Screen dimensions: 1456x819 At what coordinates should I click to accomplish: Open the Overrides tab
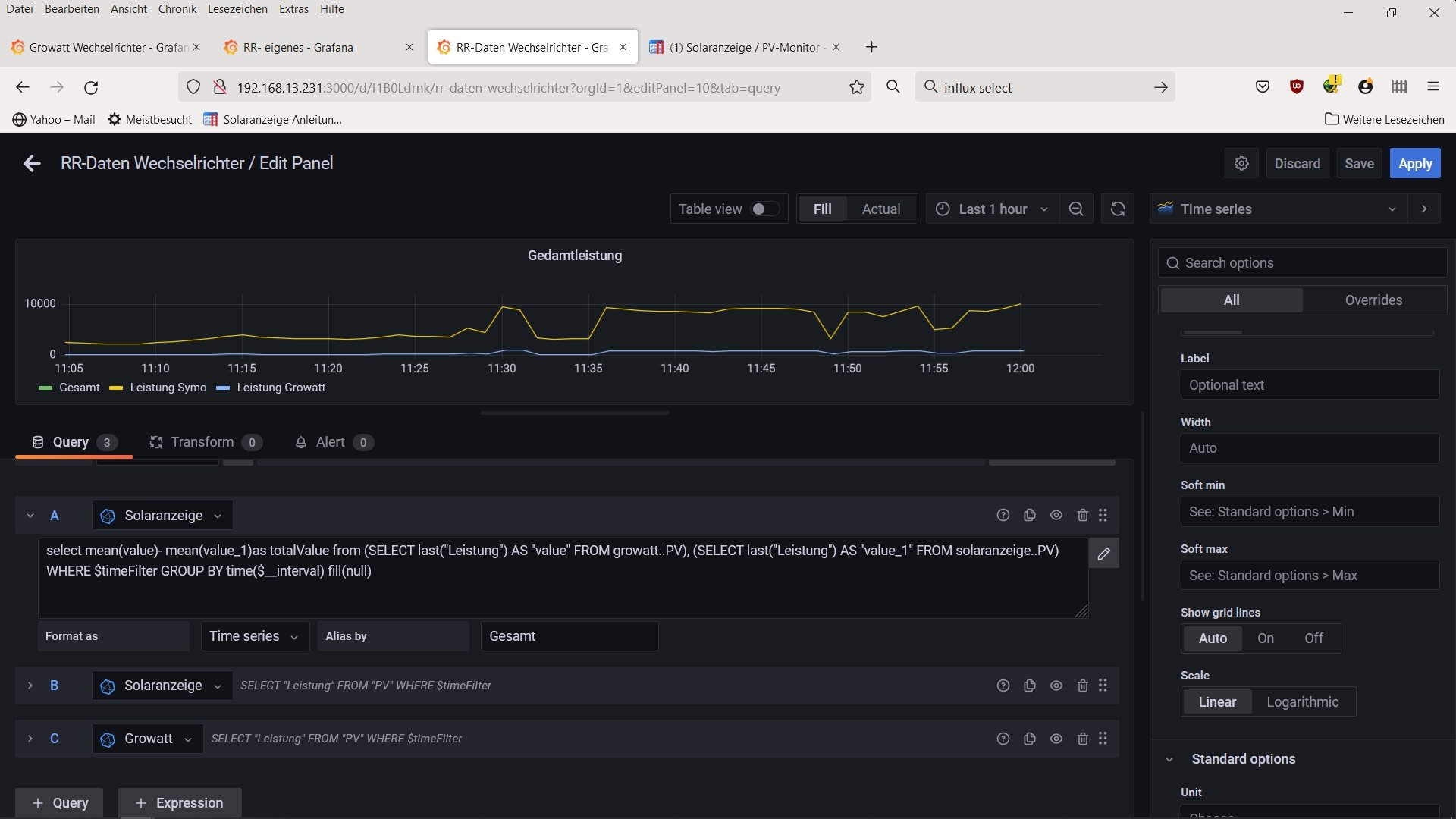(x=1373, y=300)
